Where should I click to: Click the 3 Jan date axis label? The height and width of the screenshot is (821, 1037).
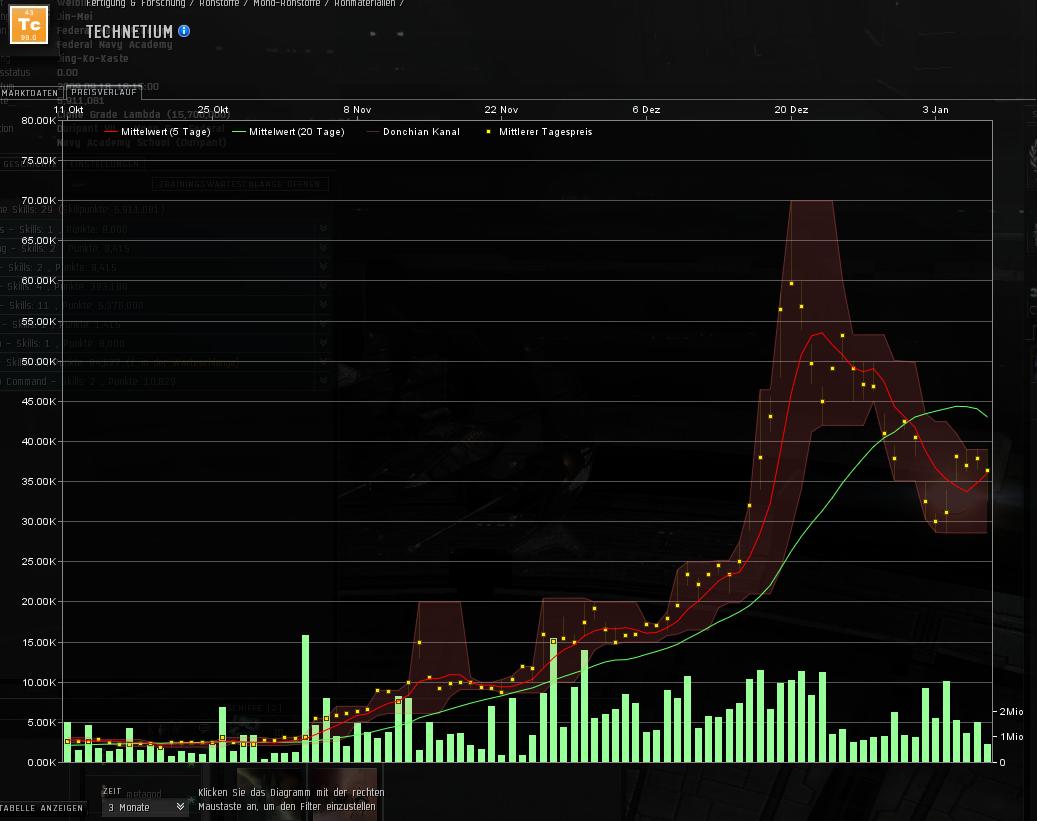pyautogui.click(x=935, y=110)
